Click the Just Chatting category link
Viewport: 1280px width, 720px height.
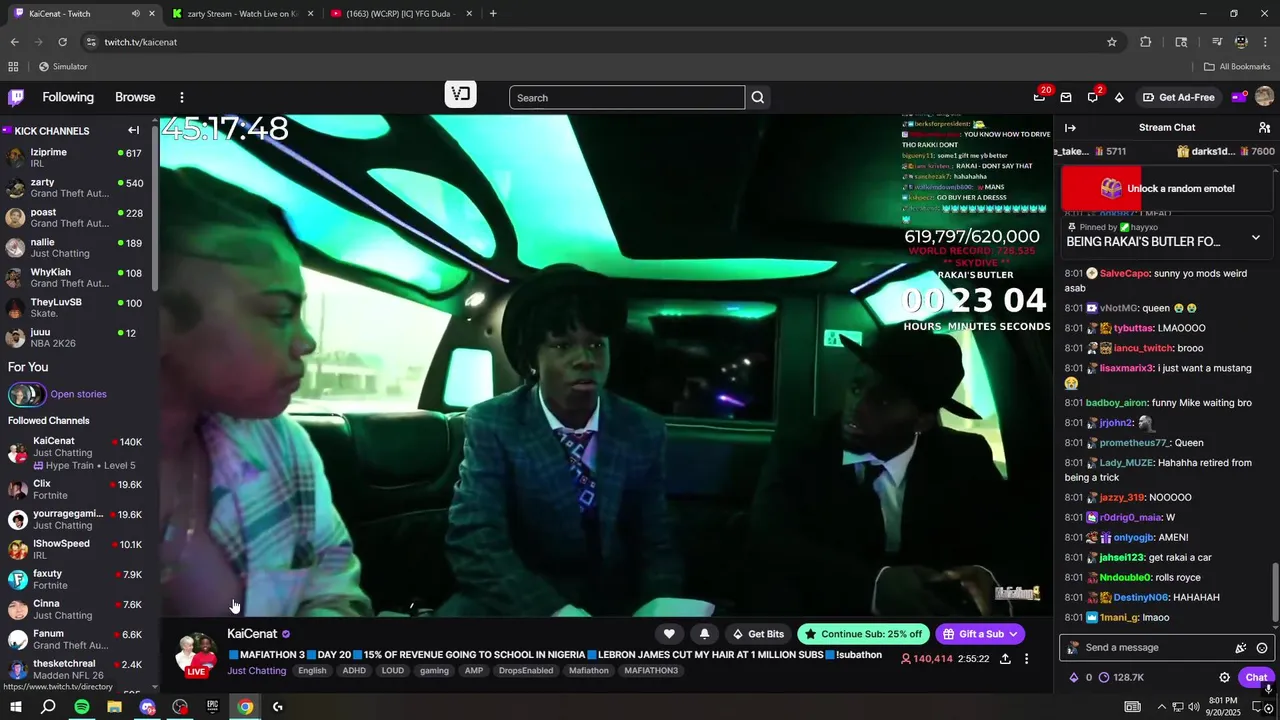(x=256, y=671)
